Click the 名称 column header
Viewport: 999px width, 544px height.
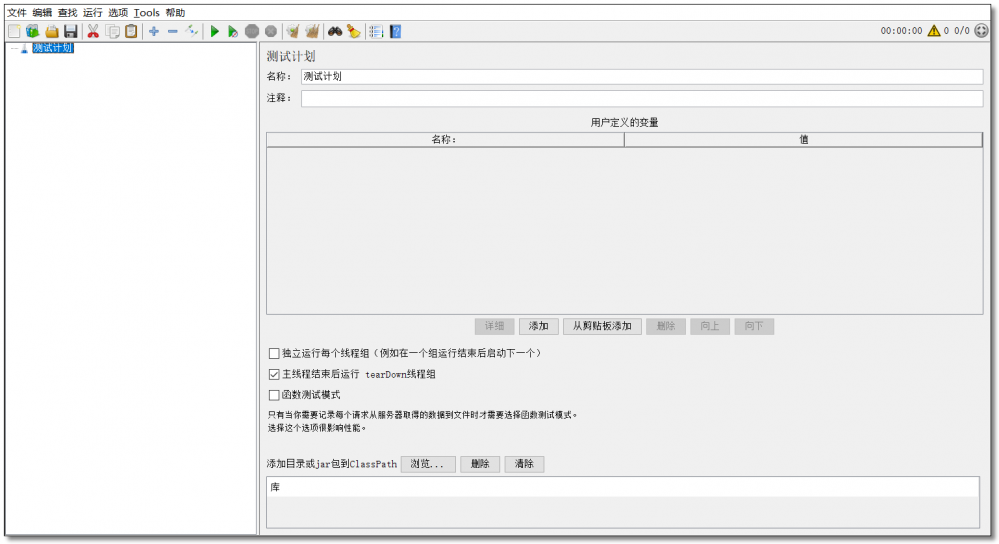(x=445, y=140)
